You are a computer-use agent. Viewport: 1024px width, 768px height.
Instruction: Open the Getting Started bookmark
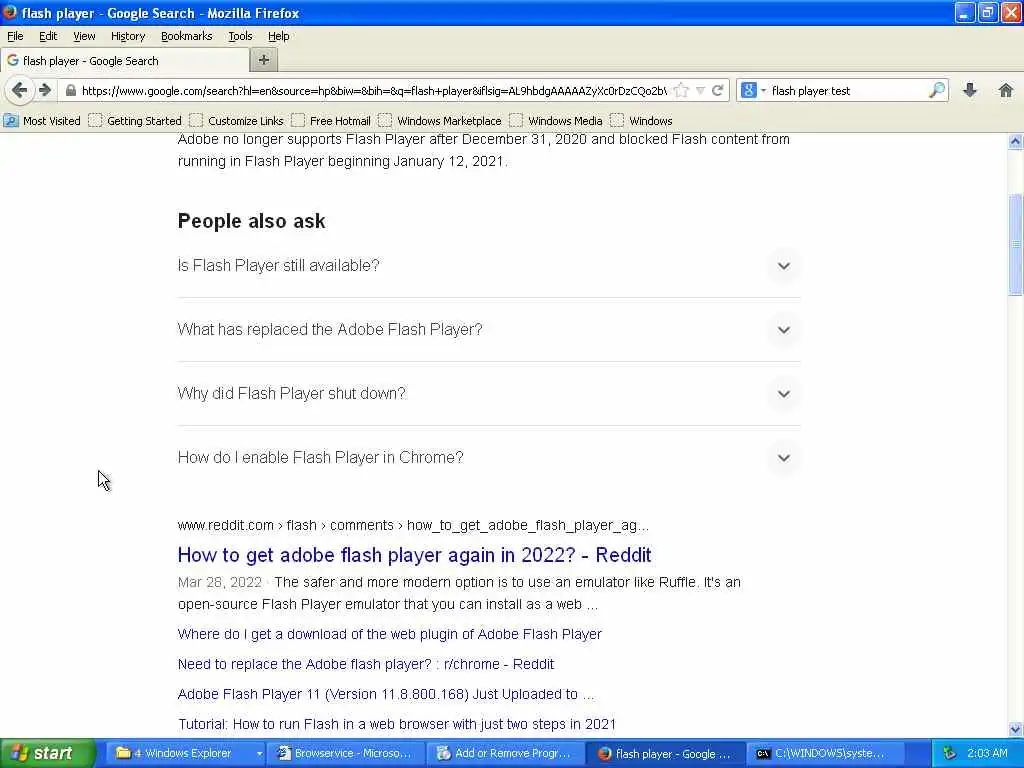(135, 121)
